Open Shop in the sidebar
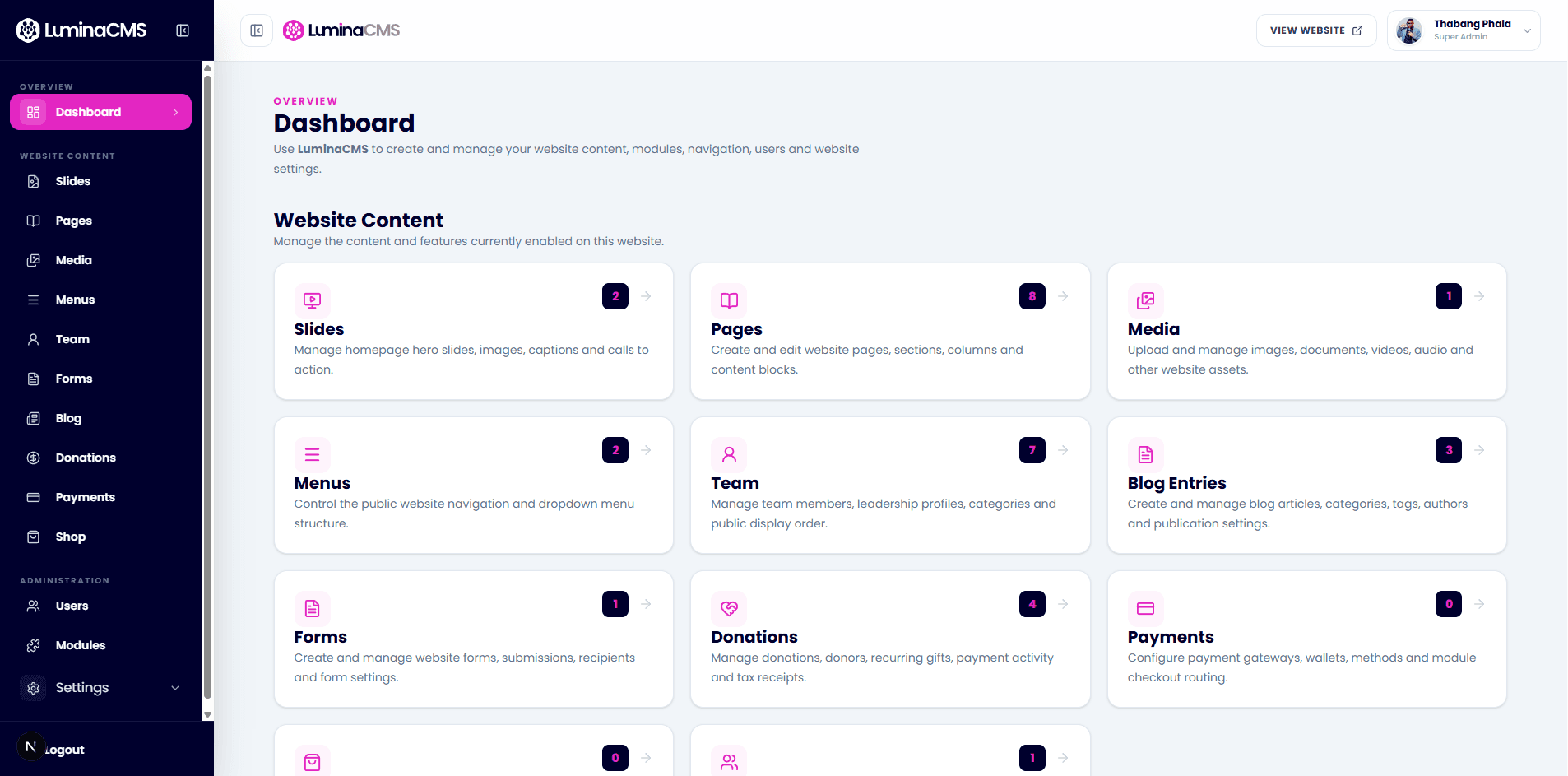This screenshot has width=1568, height=776. [x=100, y=537]
